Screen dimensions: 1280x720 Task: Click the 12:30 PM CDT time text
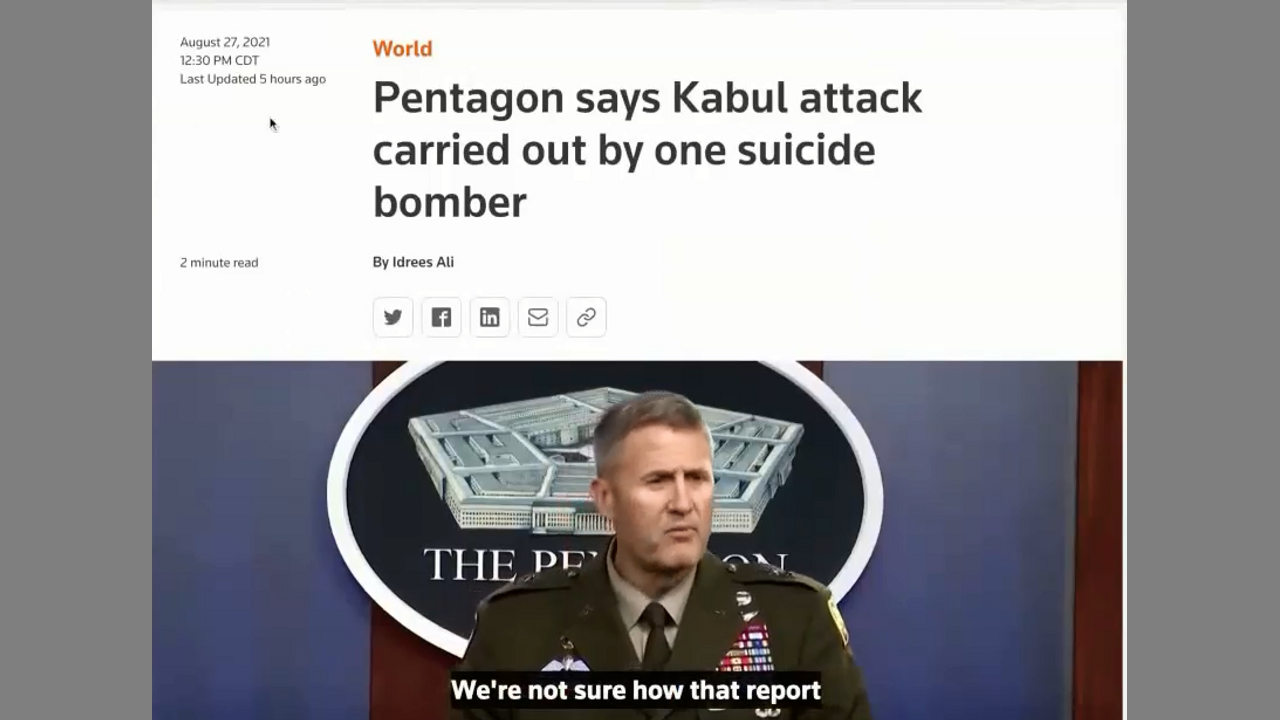(x=220, y=60)
